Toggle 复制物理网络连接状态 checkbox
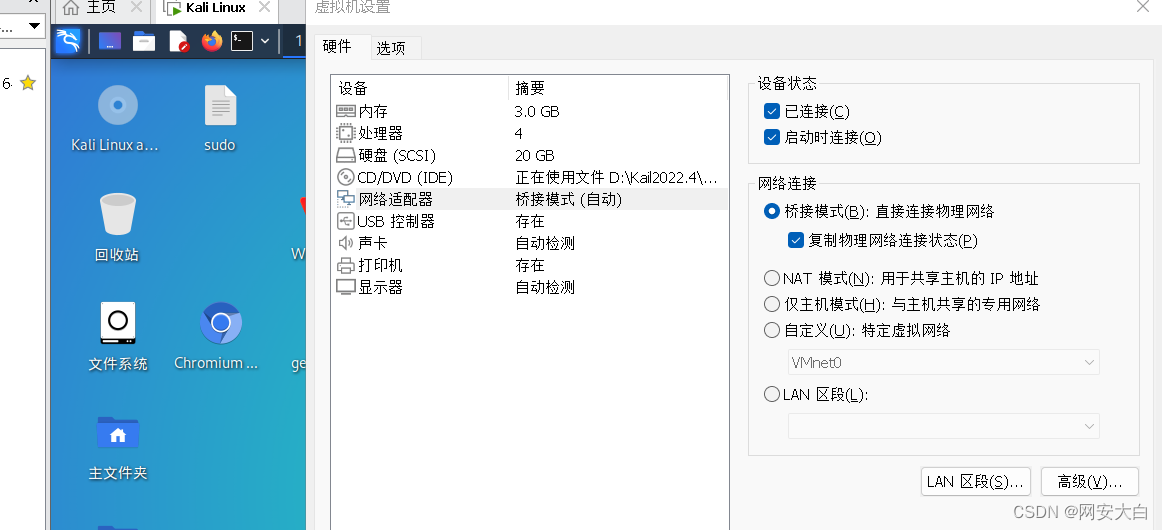 click(x=795, y=240)
